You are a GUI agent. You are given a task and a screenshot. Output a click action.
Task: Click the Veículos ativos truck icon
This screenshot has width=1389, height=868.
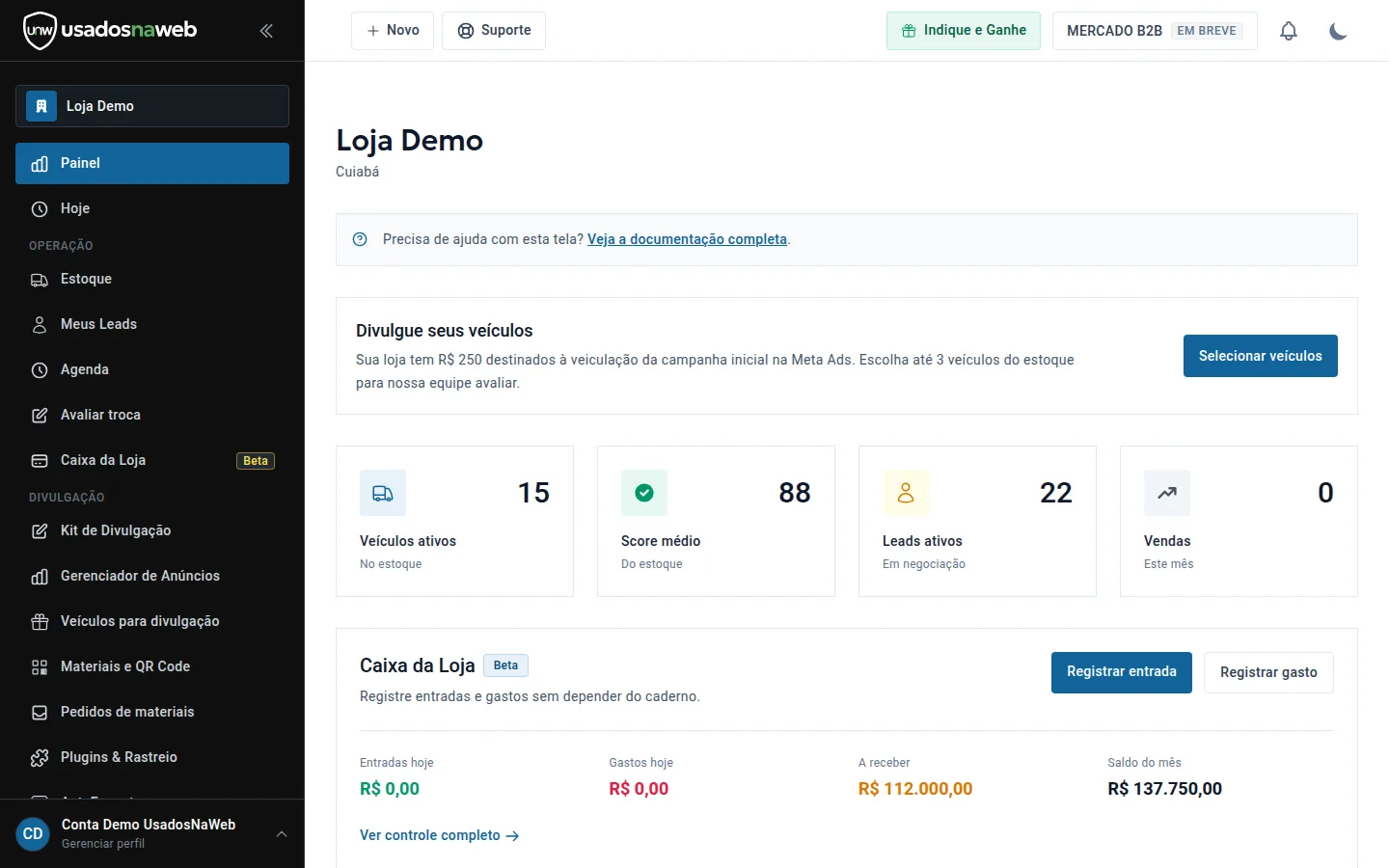(x=383, y=493)
